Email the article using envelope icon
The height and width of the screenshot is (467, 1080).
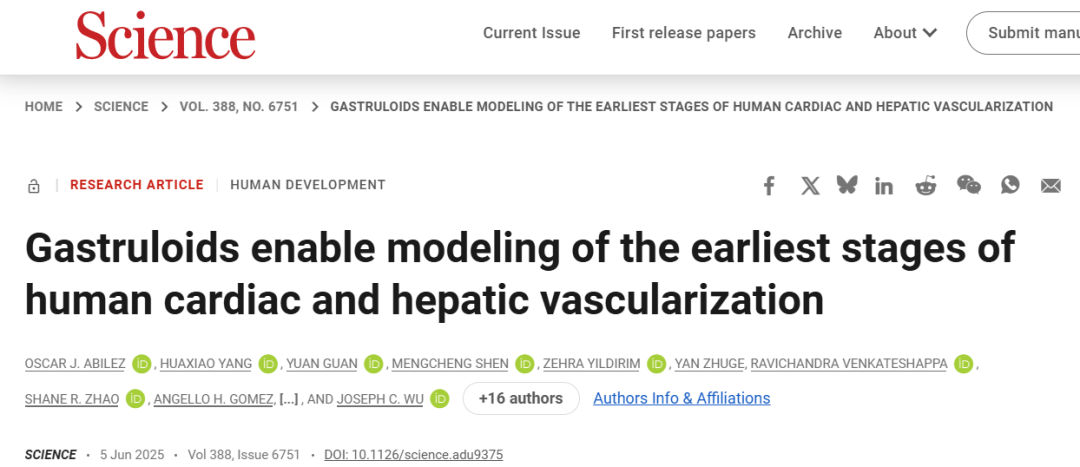coord(1050,185)
